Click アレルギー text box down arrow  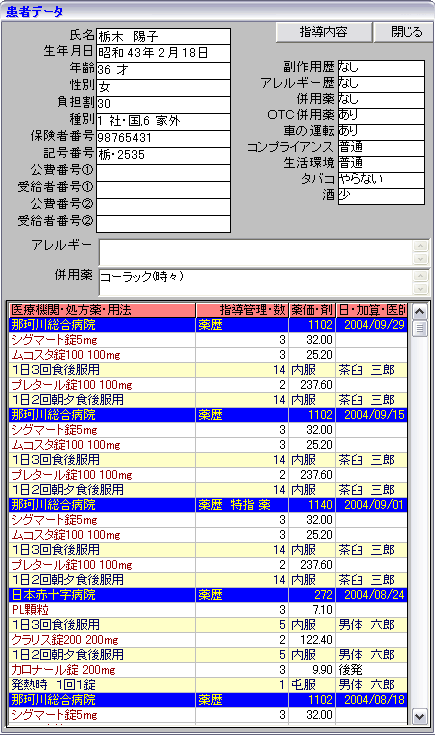[420, 258]
